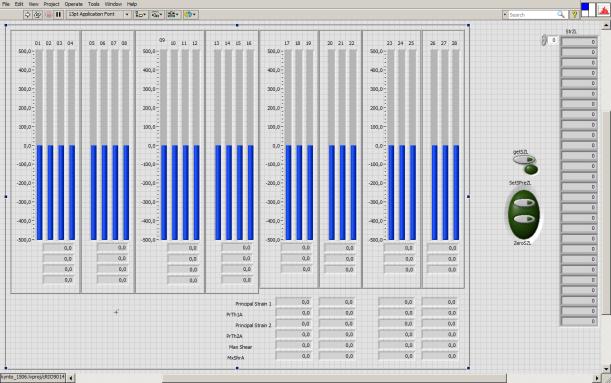Open the Reorder toolbar button

point(191,15)
